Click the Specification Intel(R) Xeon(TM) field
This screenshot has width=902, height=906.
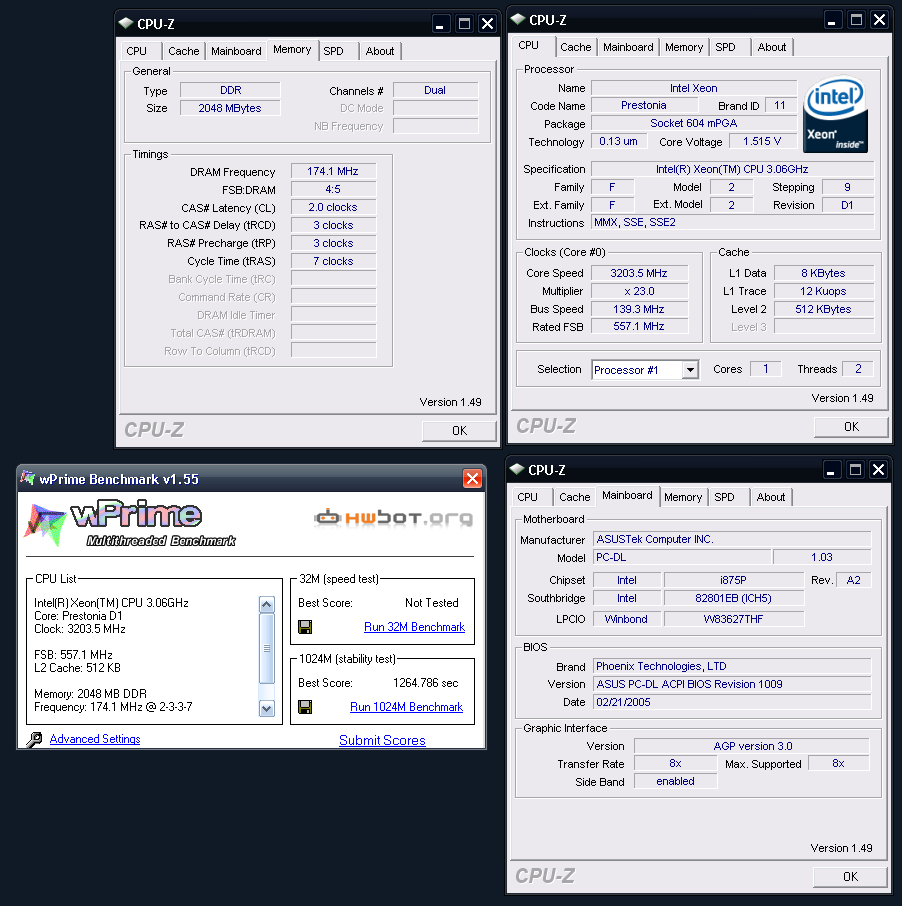pyautogui.click(x=732, y=169)
